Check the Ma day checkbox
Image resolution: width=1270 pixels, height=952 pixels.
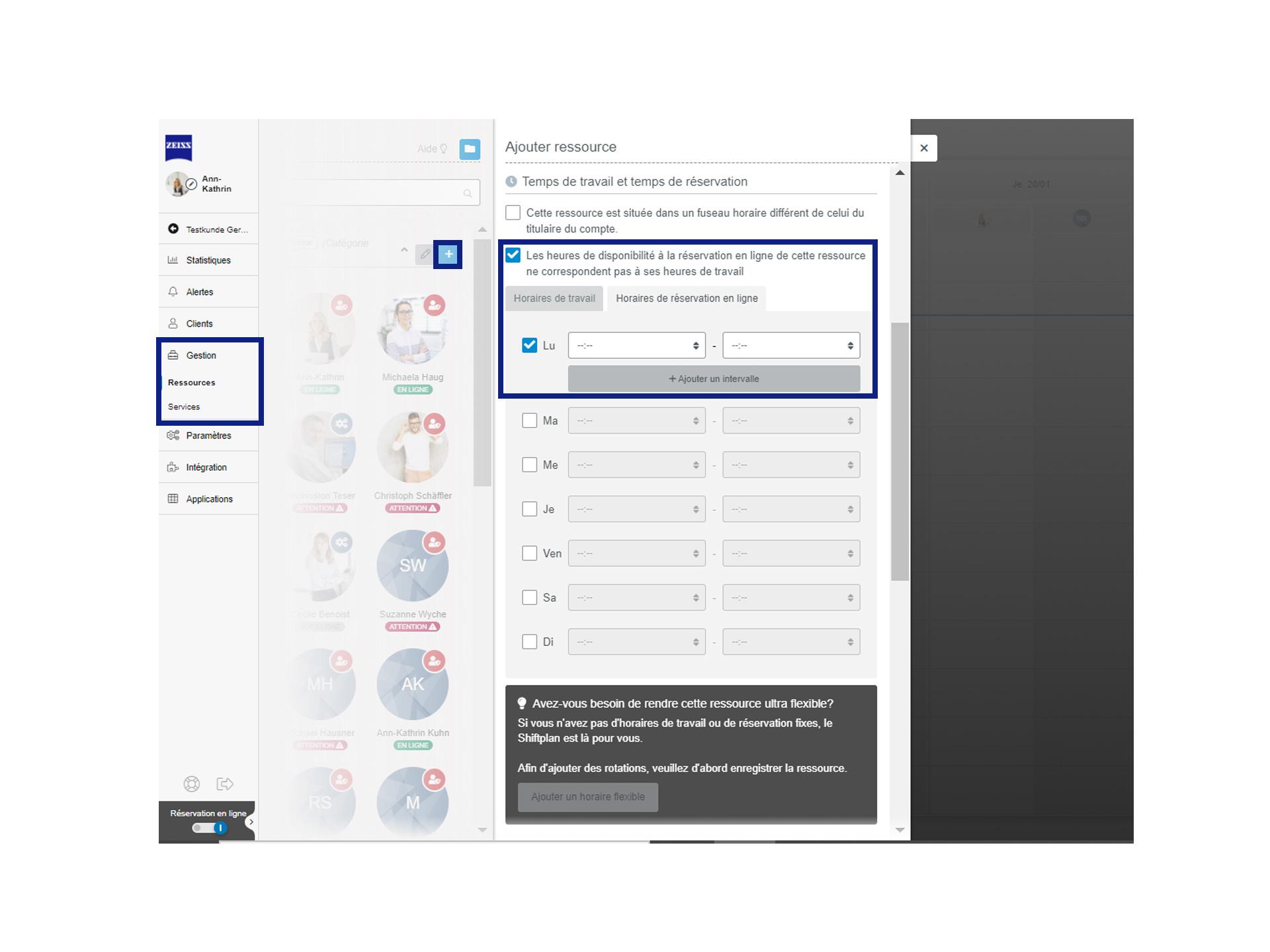pyautogui.click(x=529, y=420)
